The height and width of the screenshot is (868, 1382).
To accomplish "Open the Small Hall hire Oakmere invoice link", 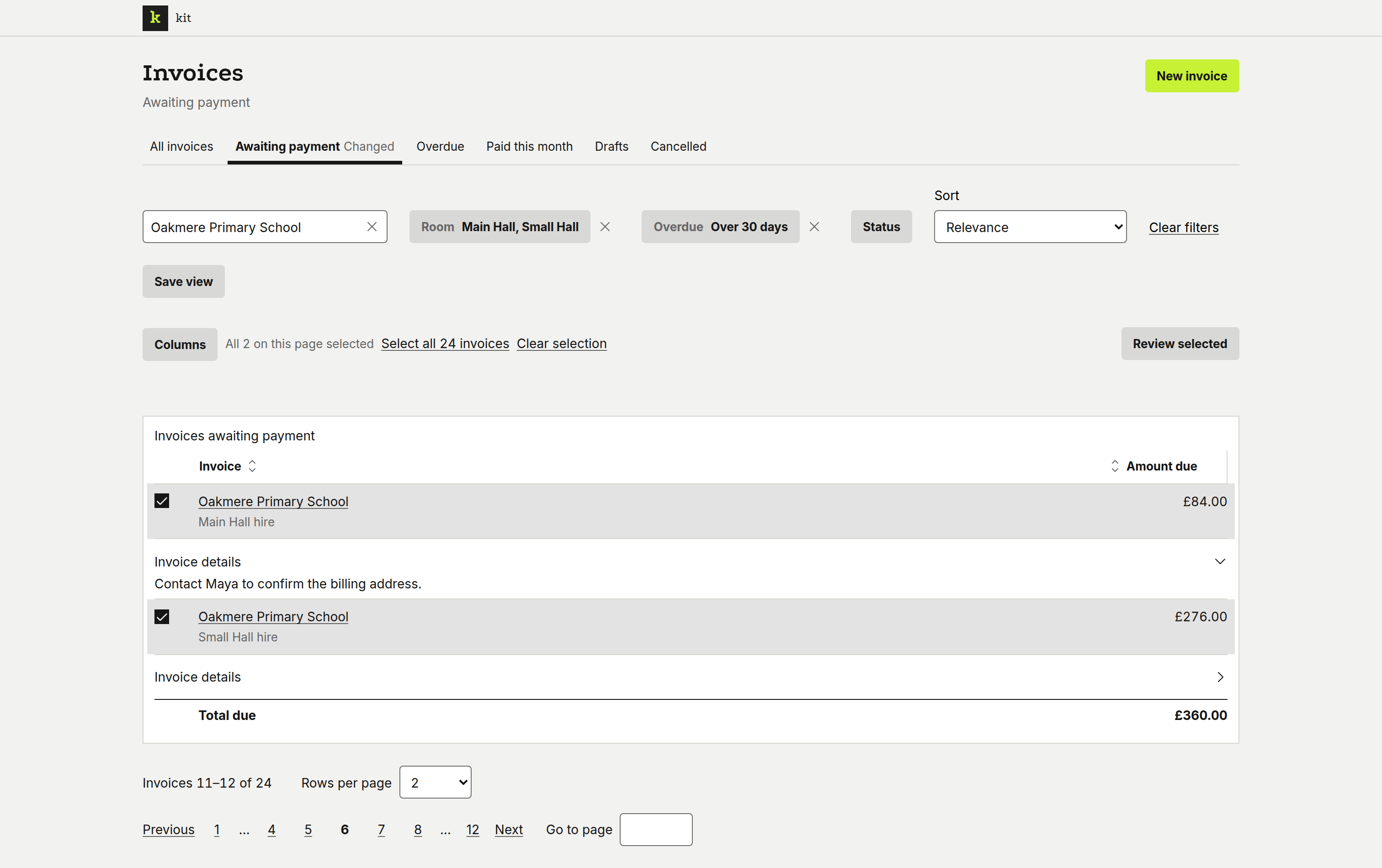I will pos(273,617).
